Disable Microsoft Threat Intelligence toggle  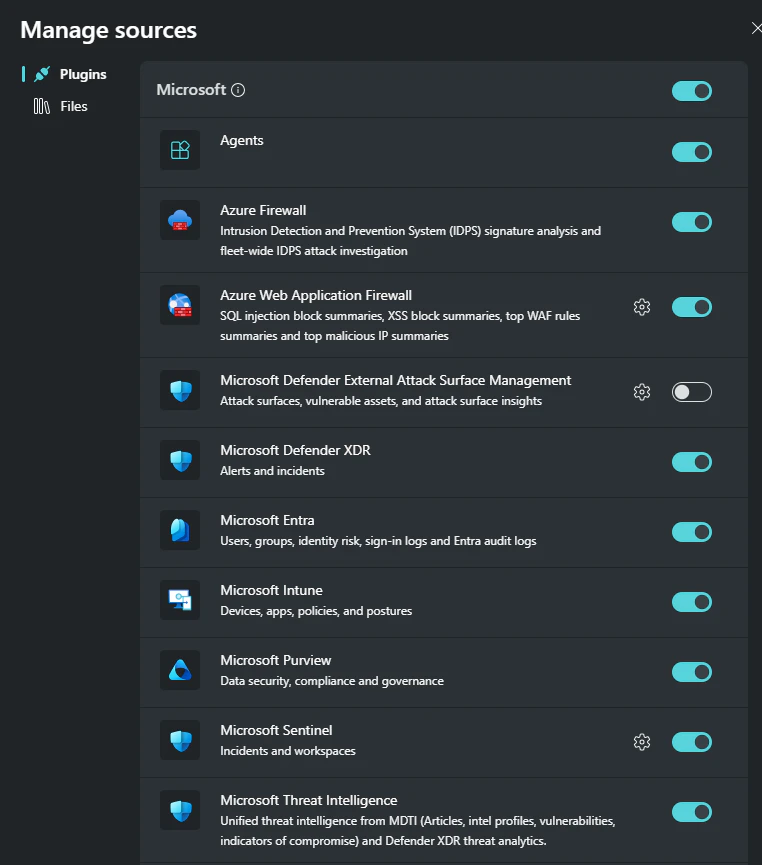691,812
